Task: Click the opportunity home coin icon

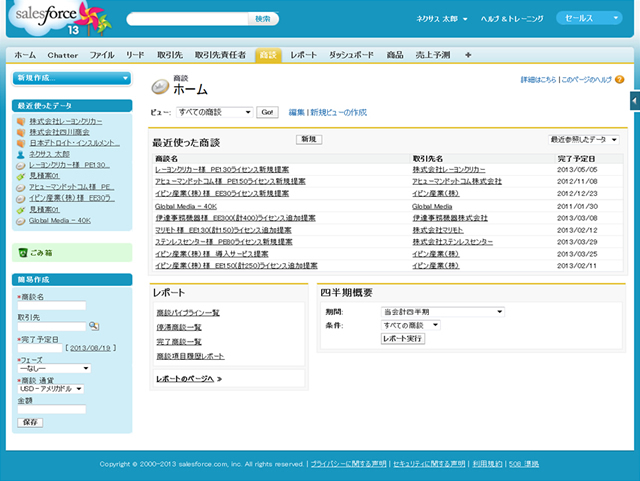Action: tap(160, 87)
